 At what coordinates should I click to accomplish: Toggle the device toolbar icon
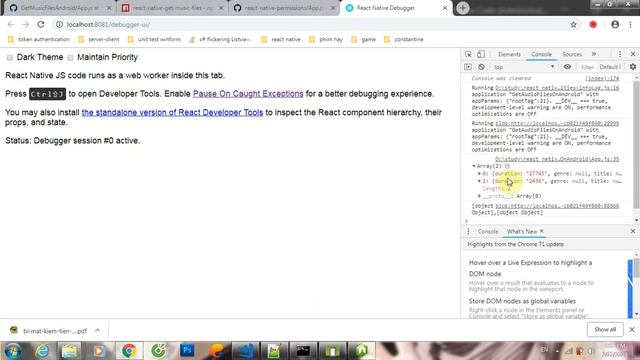(481, 54)
